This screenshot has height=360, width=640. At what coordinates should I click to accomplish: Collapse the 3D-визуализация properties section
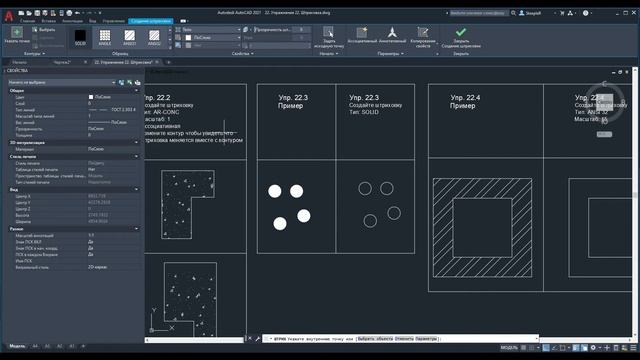[x=136, y=142]
